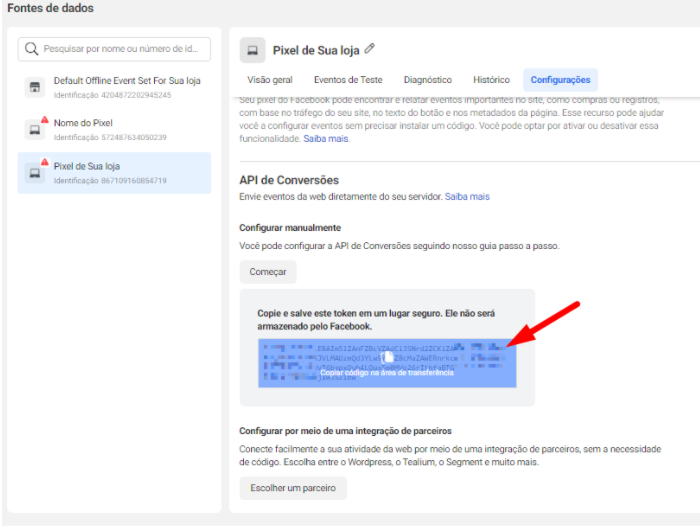The height and width of the screenshot is (531, 700).
Task: Click the copy document icon on token
Action: (389, 357)
